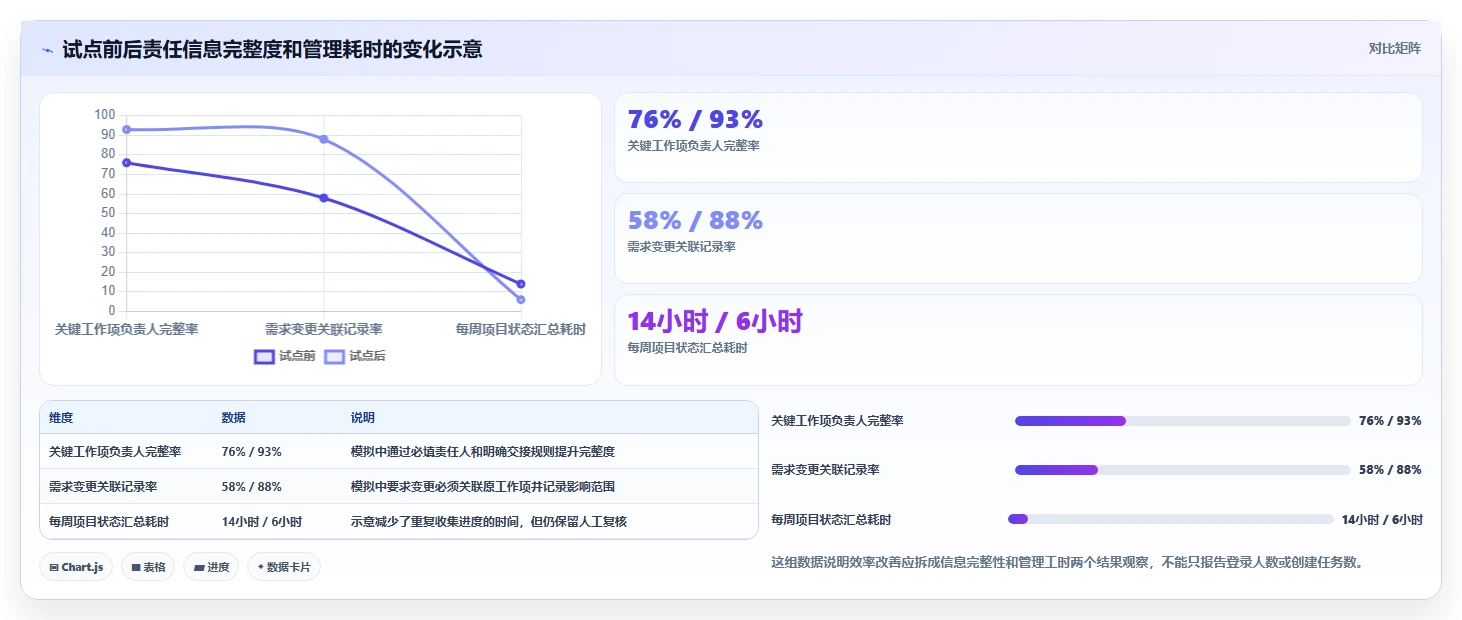This screenshot has height=620, width=1462.
Task: Click the 关键工作项负责人完整率 progress bar
Action: point(1183,421)
